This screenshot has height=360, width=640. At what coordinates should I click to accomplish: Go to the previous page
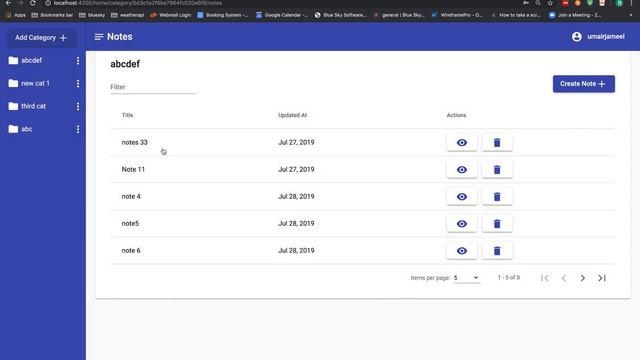564,278
